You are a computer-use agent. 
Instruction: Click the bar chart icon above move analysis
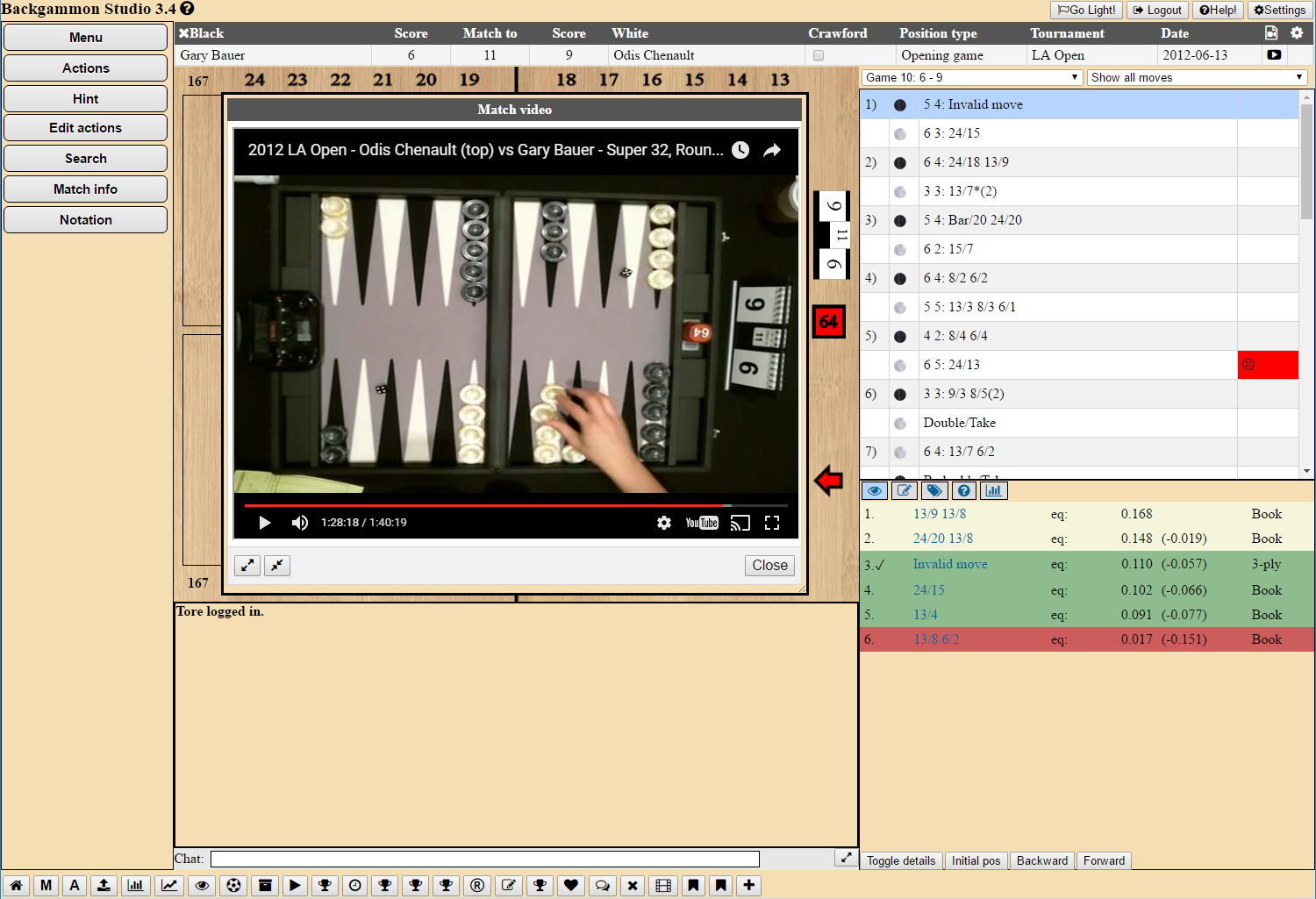[993, 490]
